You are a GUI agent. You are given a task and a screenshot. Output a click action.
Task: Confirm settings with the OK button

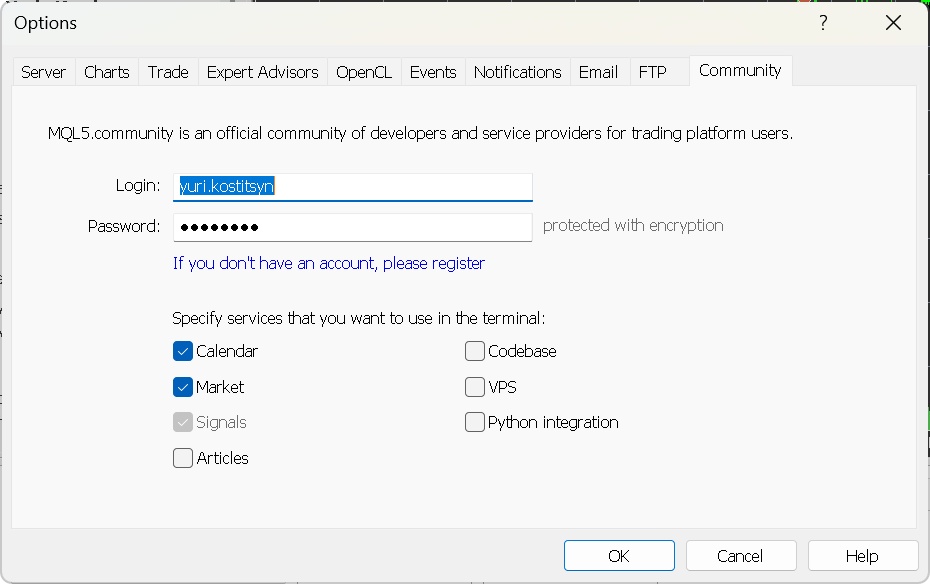point(619,556)
